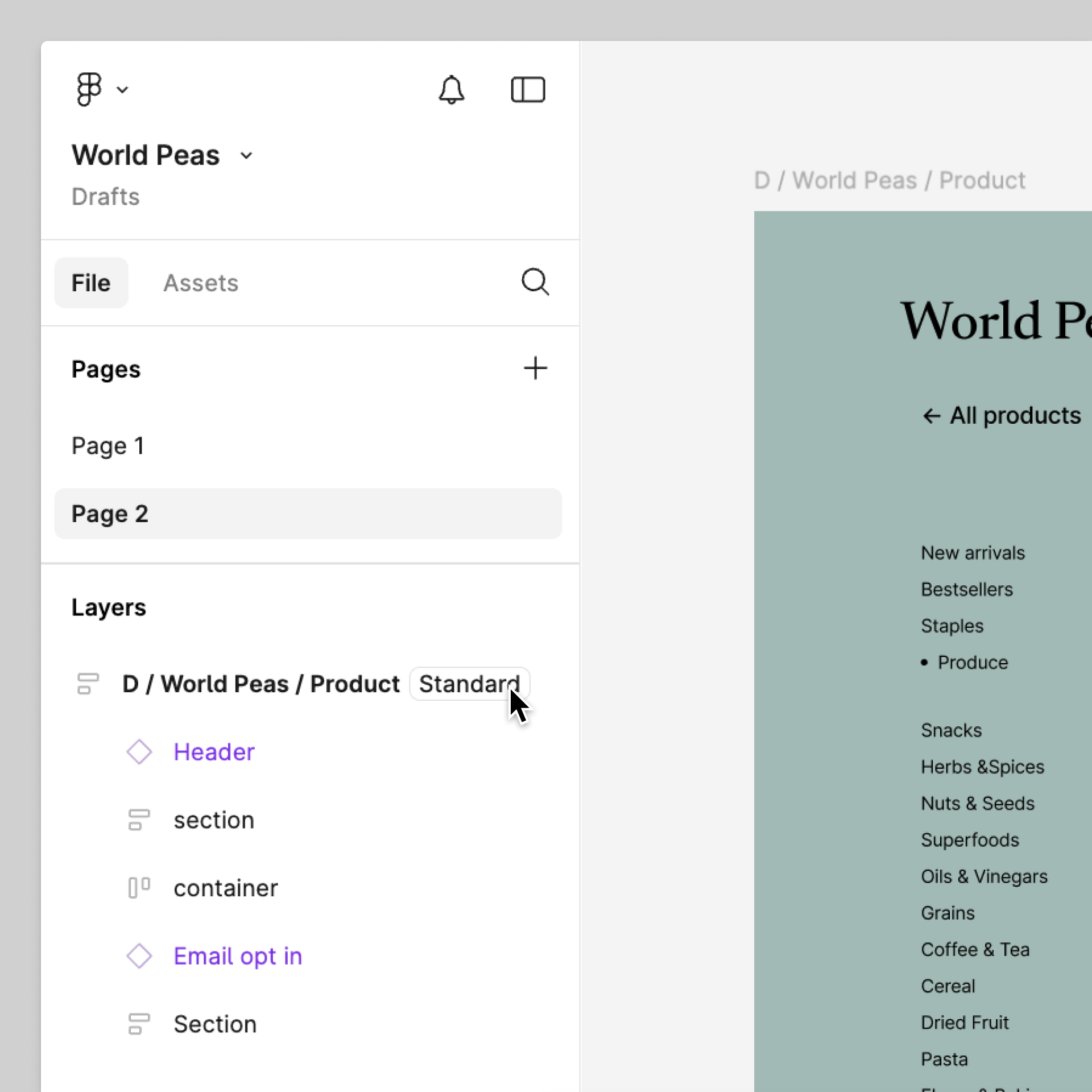Click the All products back link

point(1001,416)
